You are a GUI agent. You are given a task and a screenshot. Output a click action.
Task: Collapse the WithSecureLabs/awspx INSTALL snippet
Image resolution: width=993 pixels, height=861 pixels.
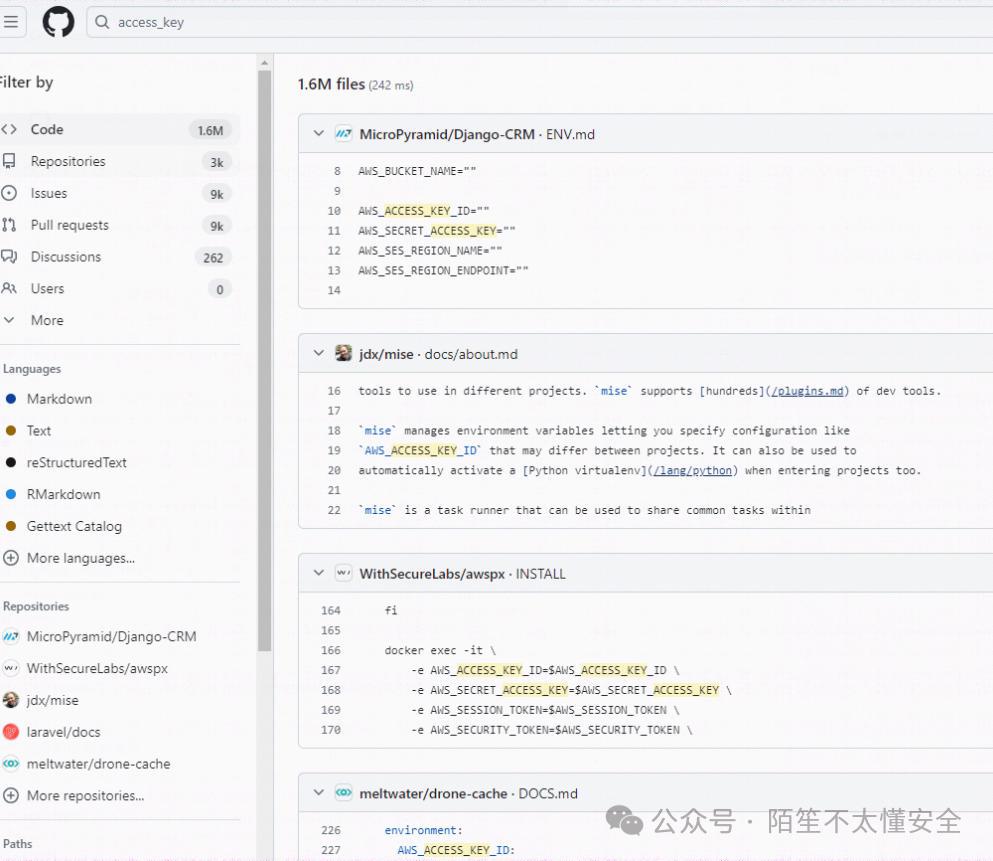tap(318, 573)
